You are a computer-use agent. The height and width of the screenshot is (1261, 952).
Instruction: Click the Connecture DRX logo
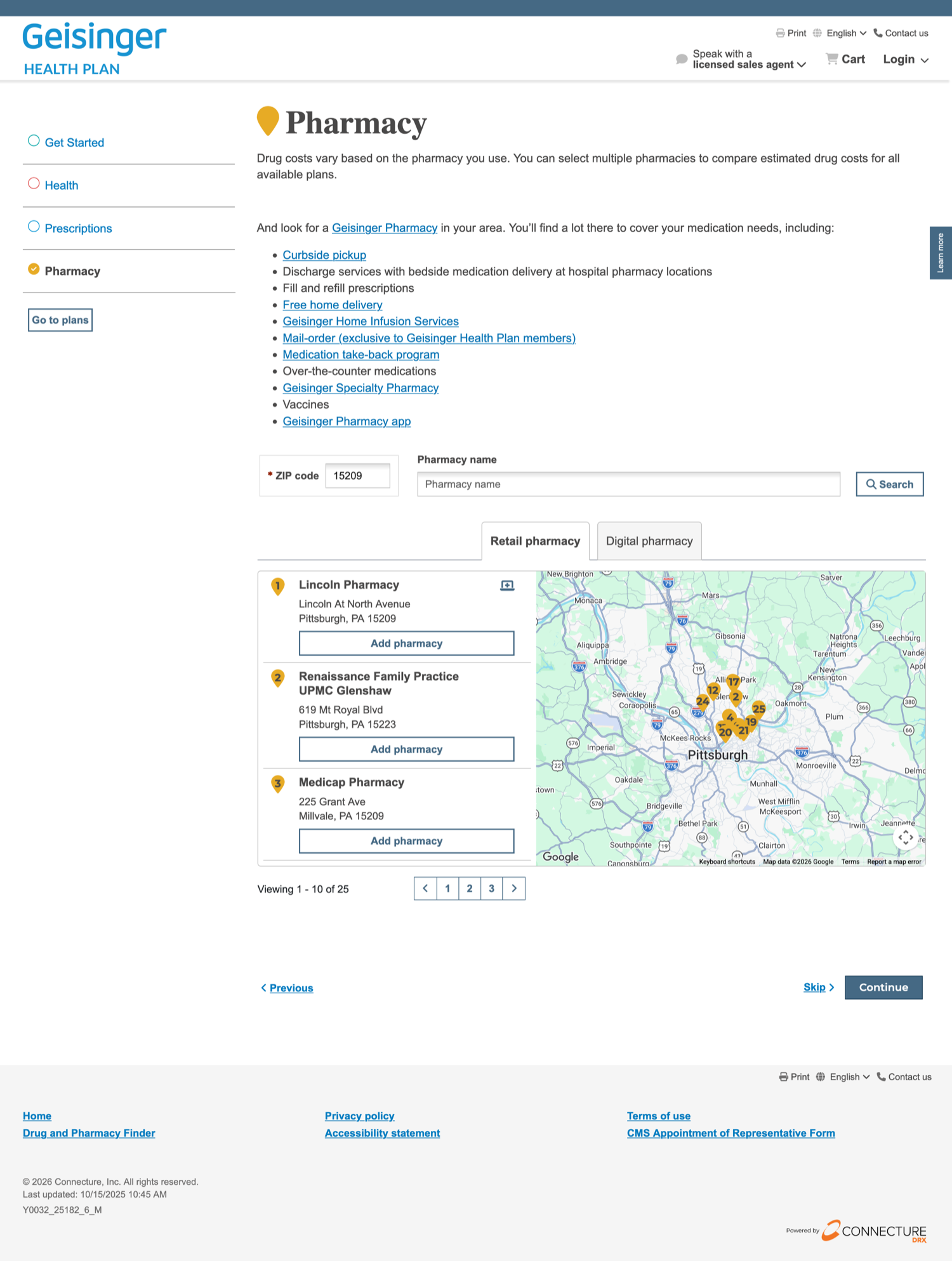click(x=874, y=1231)
